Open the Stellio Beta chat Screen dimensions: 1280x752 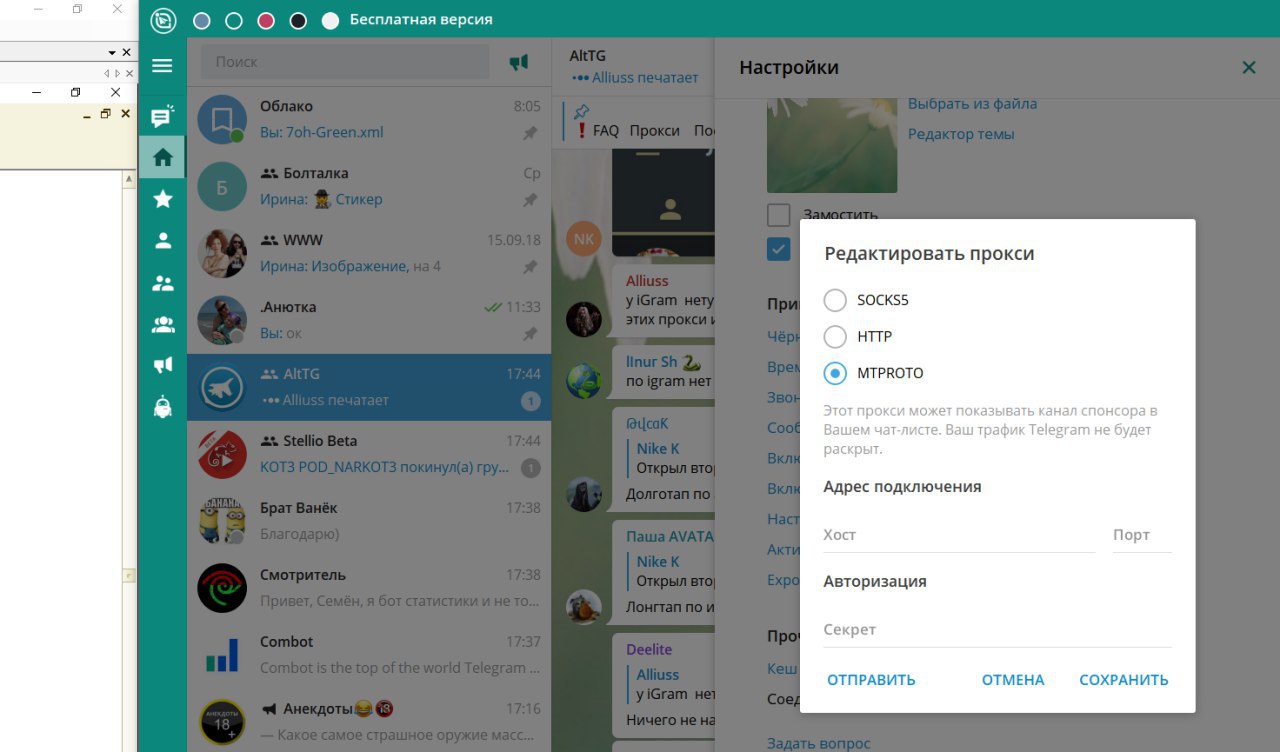pos(369,454)
